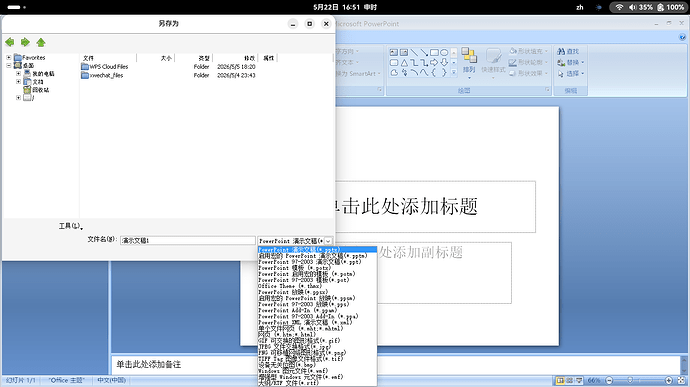Select the cloud shape in the shapes gallery
Image resolution: width=690 pixels, height=387 pixels.
(x=394, y=73)
